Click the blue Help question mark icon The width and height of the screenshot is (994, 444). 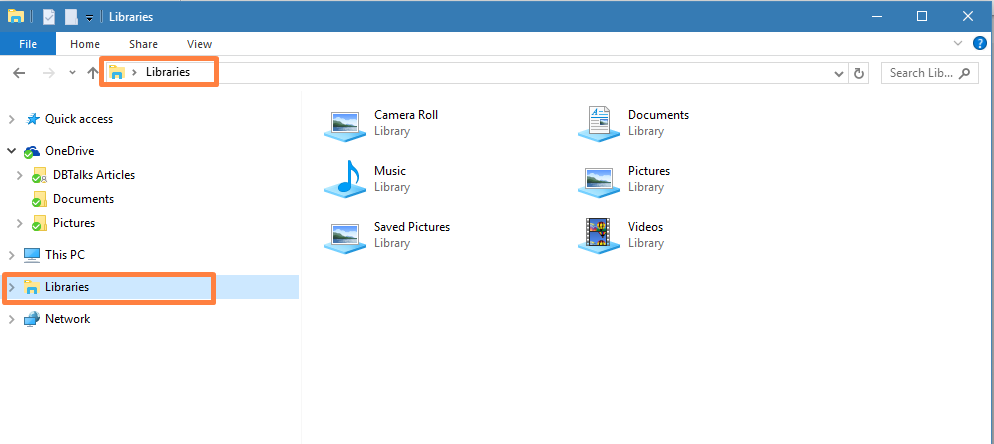pos(980,44)
